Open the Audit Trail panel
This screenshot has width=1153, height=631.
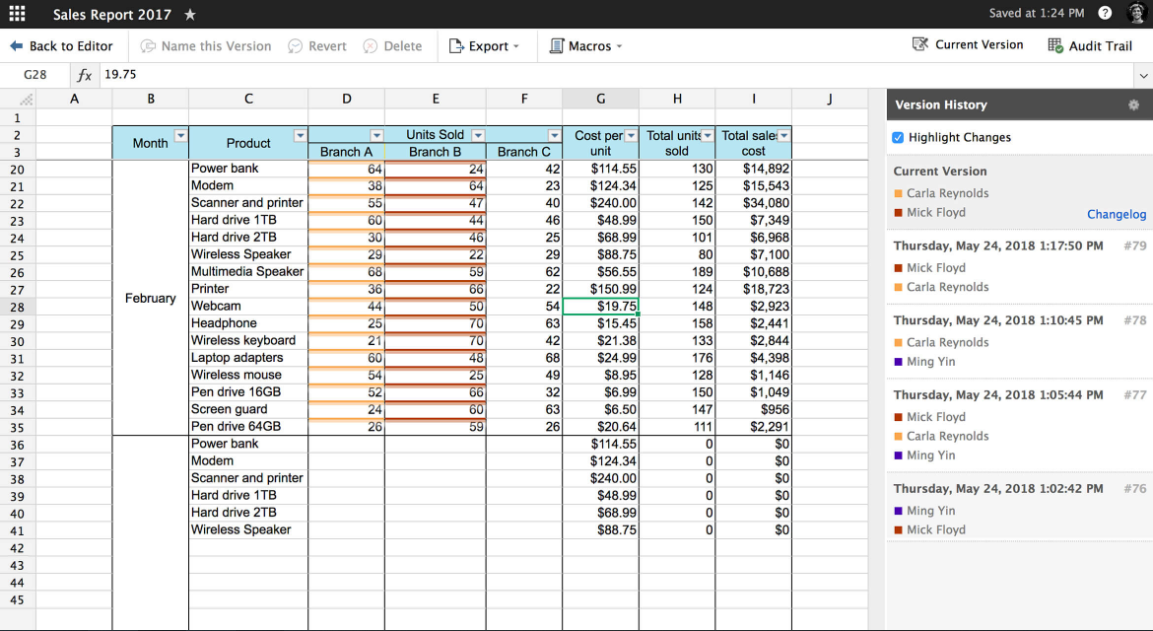(1089, 44)
